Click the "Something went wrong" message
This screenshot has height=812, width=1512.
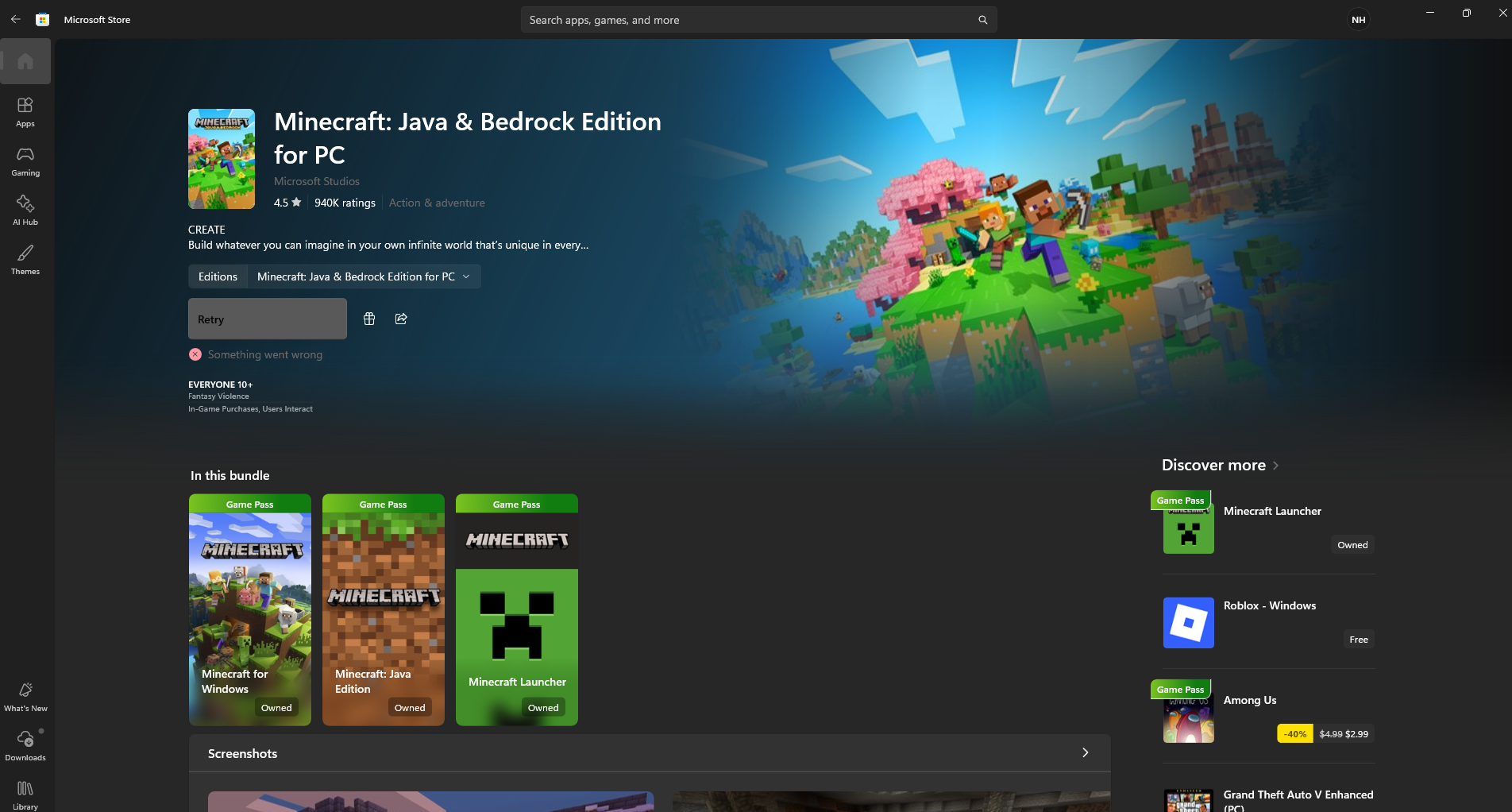pos(265,354)
